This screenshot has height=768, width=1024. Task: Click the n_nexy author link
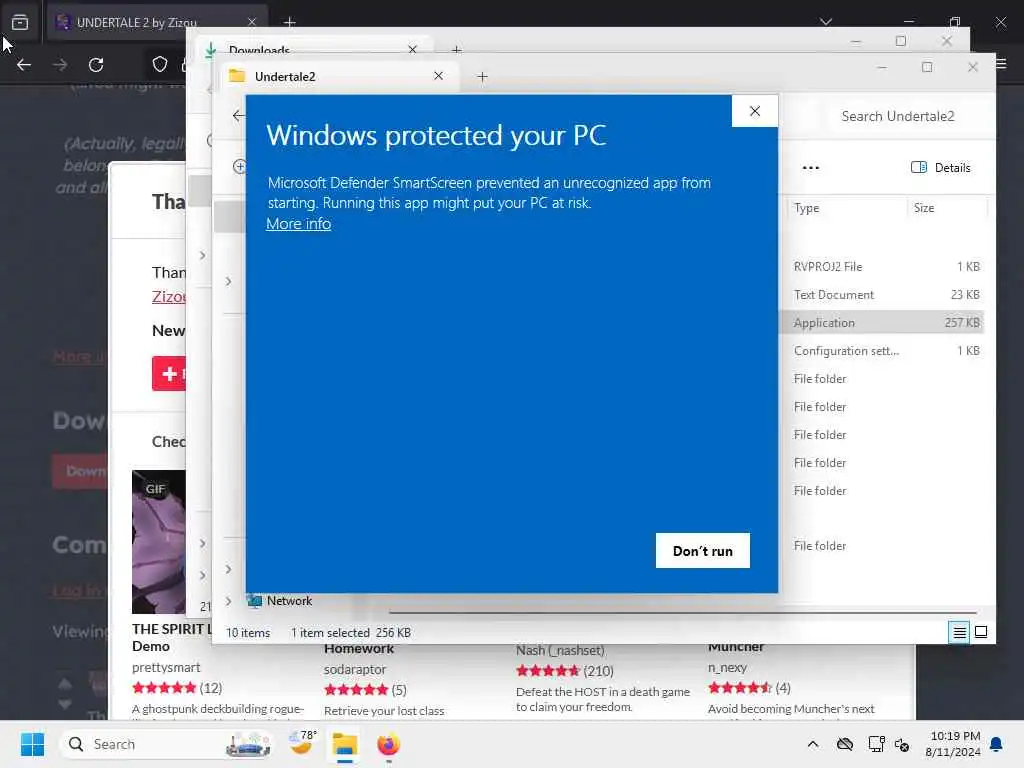tap(728, 667)
